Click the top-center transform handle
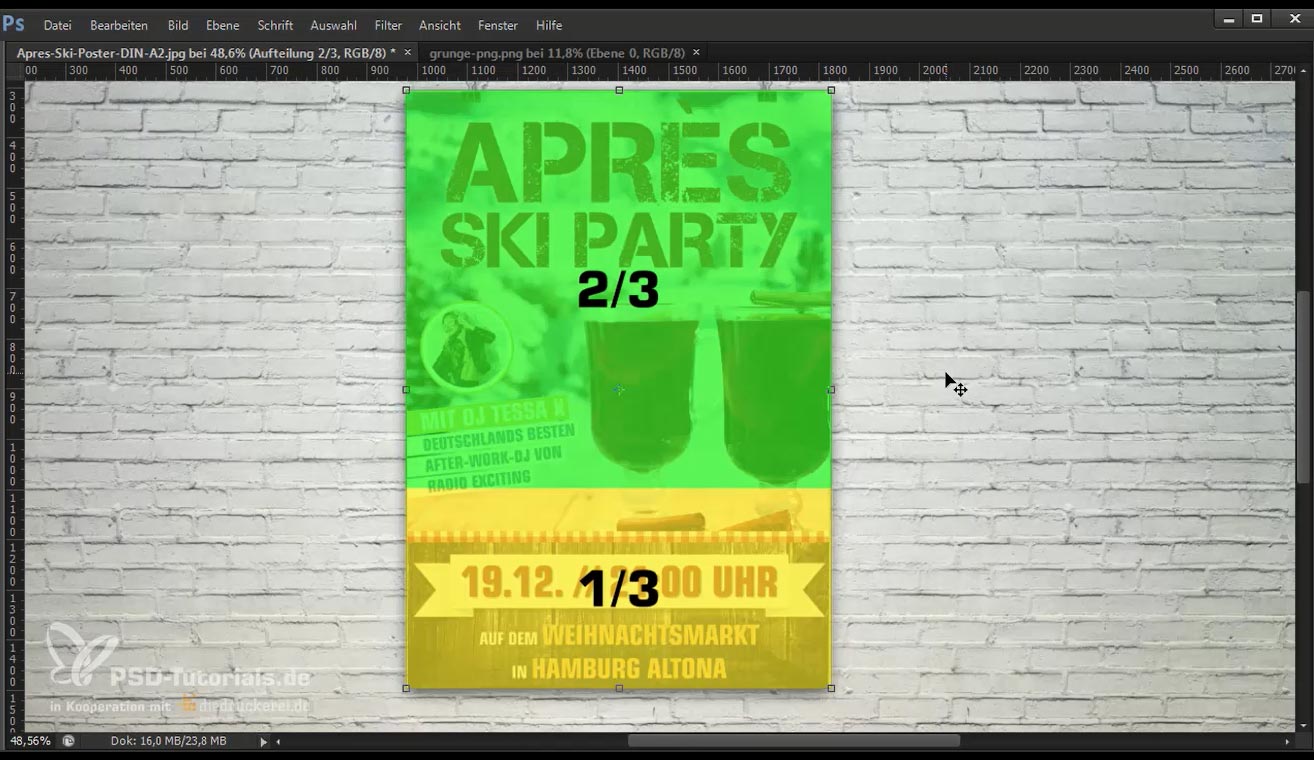Screen dimensions: 1314x760 (619, 90)
